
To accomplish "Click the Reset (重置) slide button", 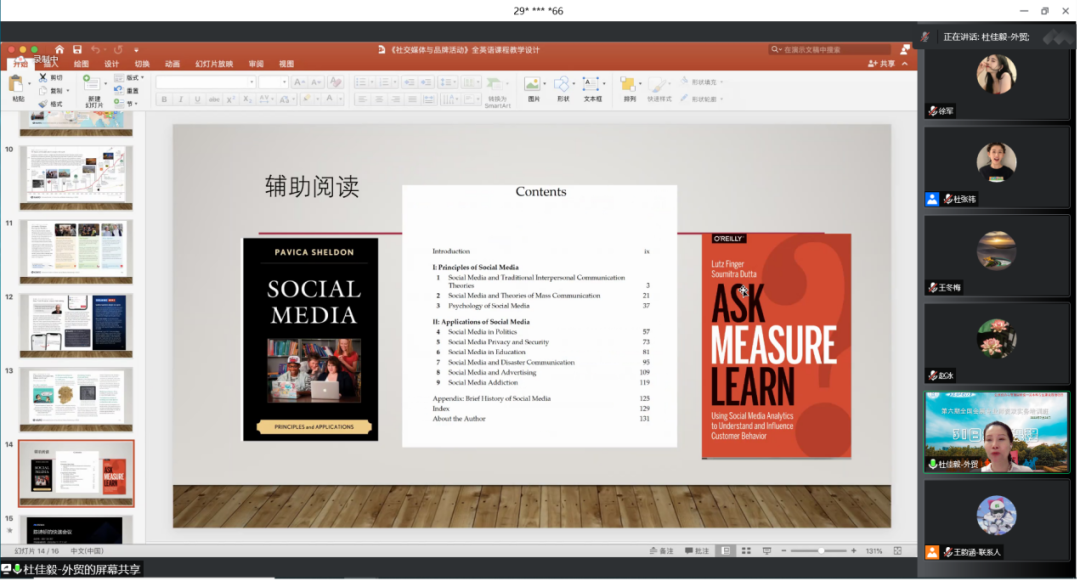I will tap(126, 90).
